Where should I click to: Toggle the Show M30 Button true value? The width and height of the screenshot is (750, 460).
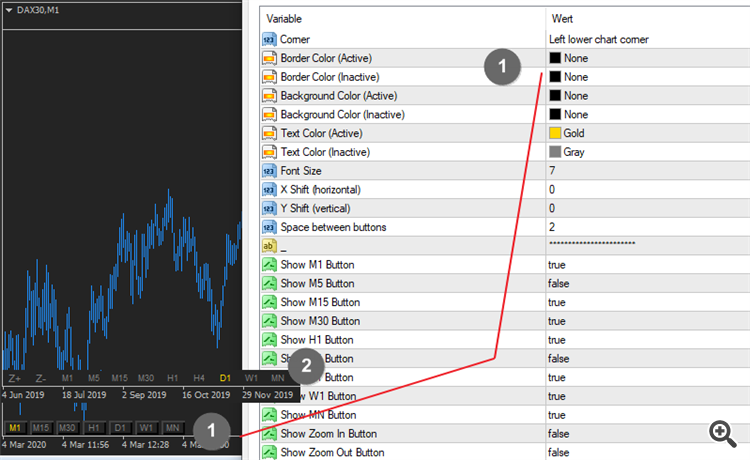pyautogui.click(x=557, y=321)
